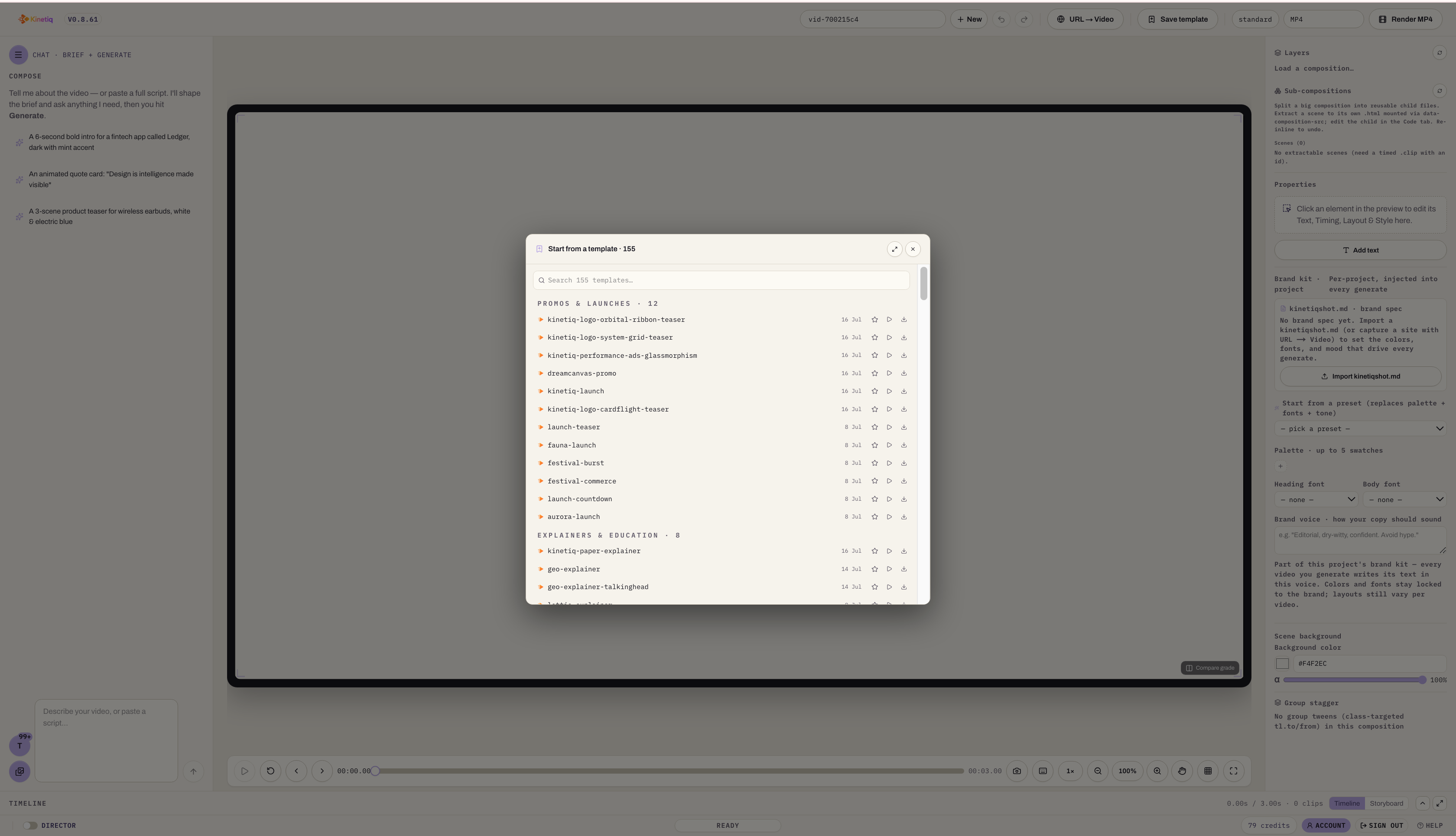This screenshot has height=836, width=1456.
Task: Step to next frame
Action: tap(322, 771)
